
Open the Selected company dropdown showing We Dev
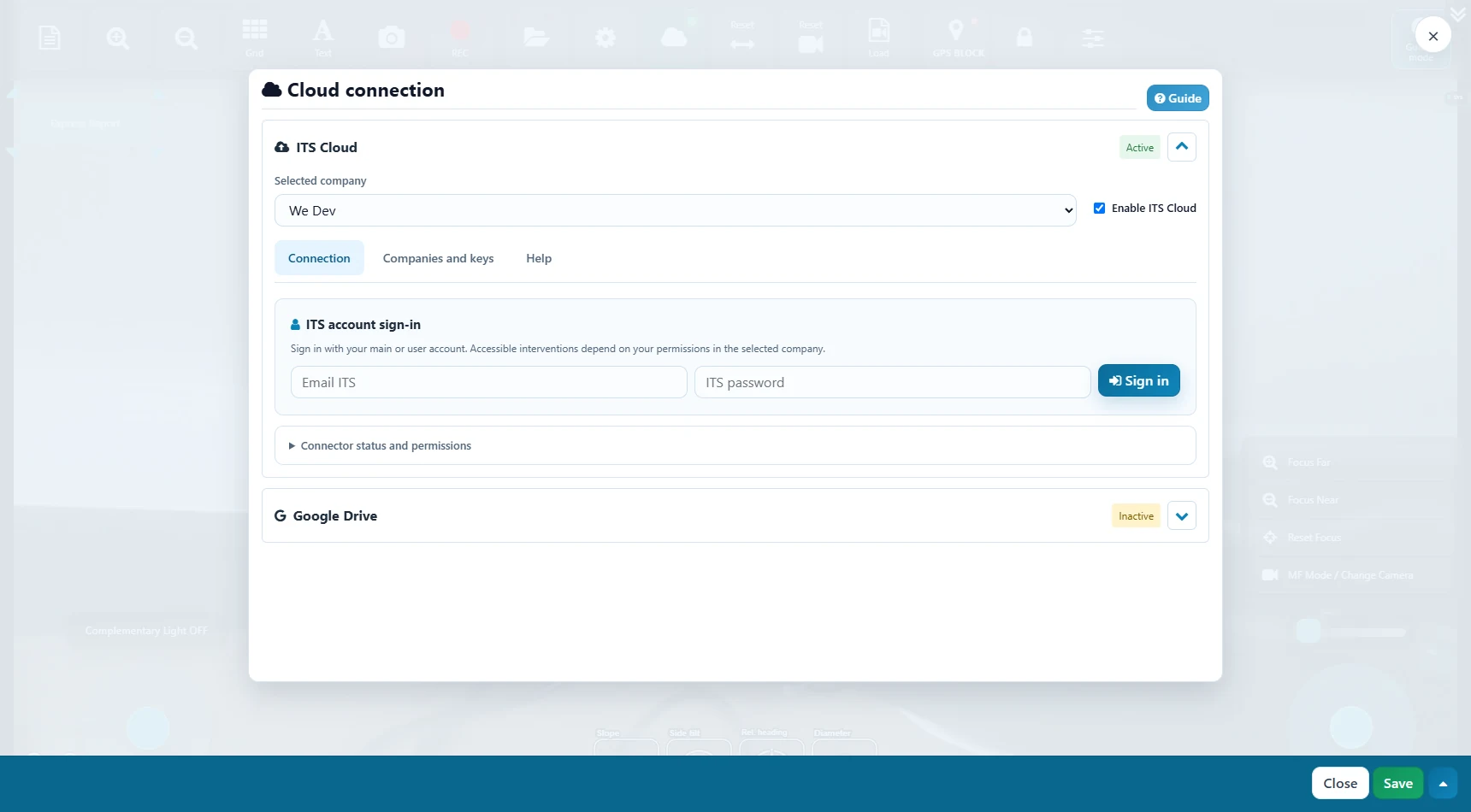(x=675, y=210)
